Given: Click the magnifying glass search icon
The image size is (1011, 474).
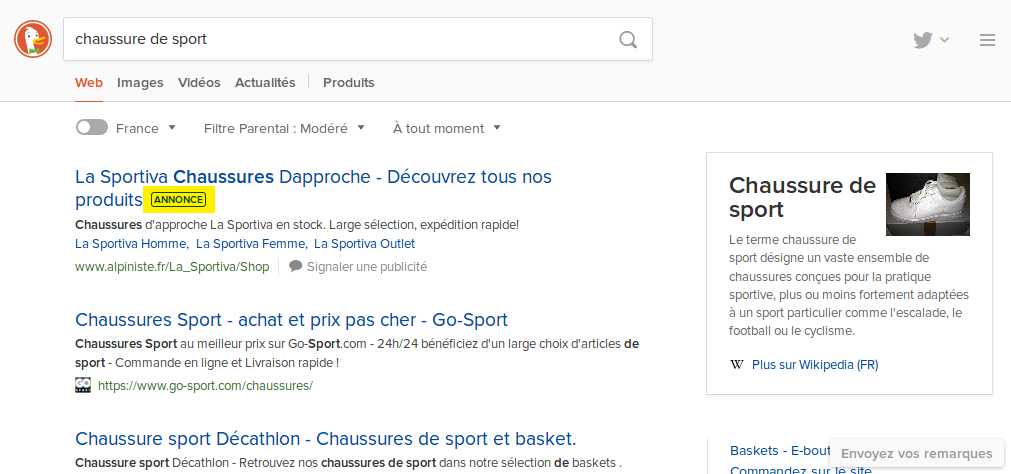Looking at the screenshot, I should [x=628, y=40].
